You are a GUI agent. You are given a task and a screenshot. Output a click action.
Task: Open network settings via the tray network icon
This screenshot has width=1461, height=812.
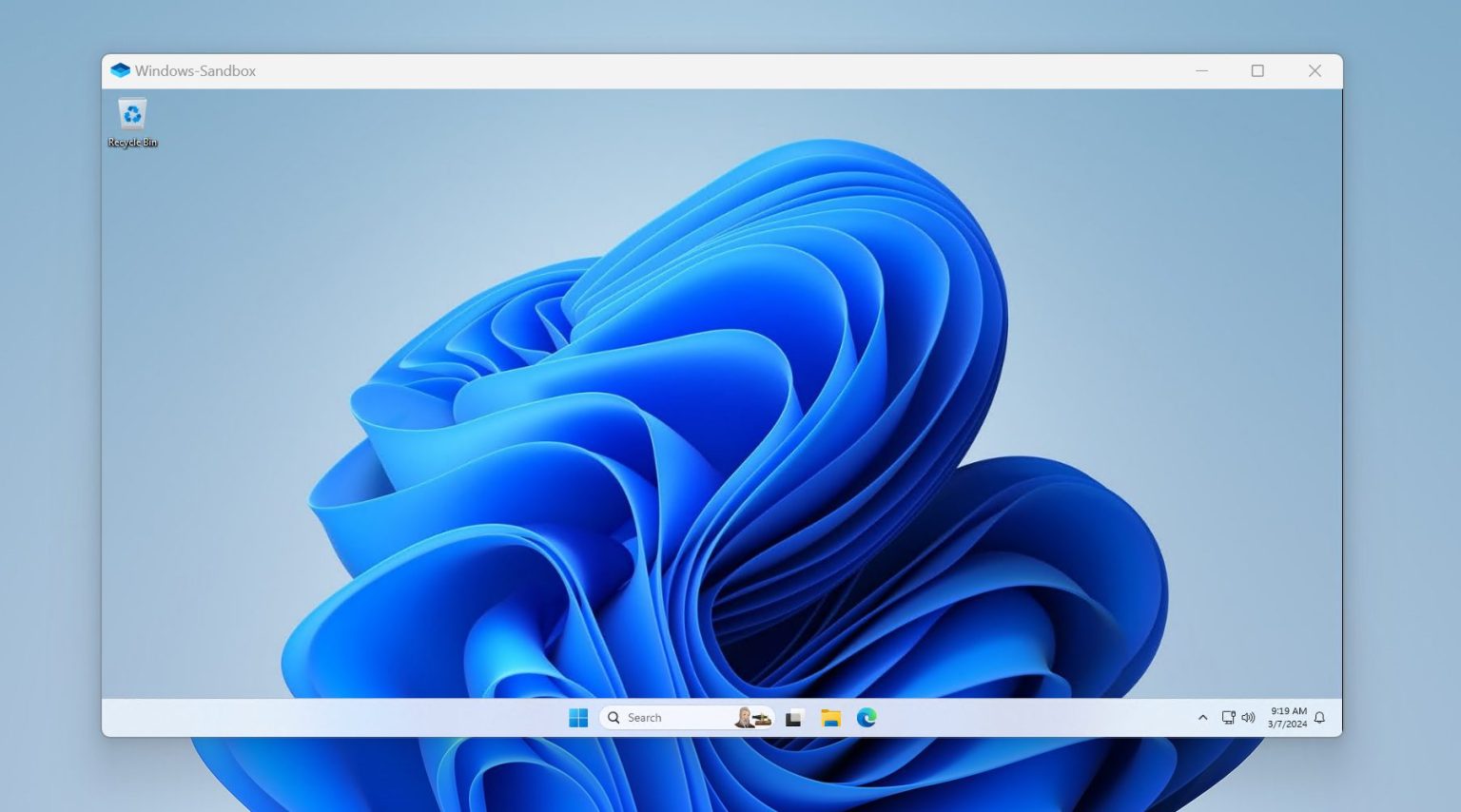tap(1228, 718)
